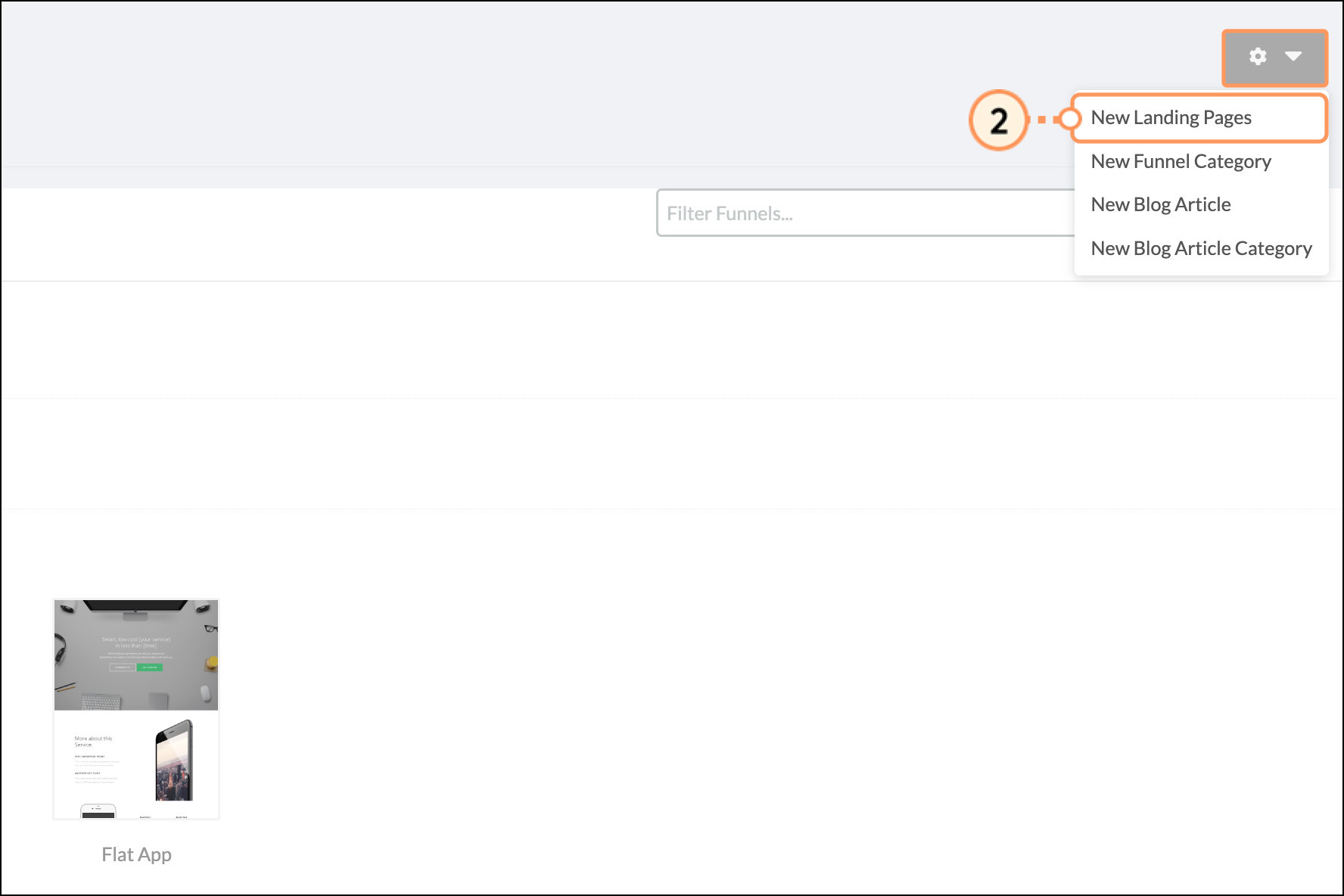The image size is (1344, 896).
Task: Click the Flat App label
Action: [x=137, y=854]
